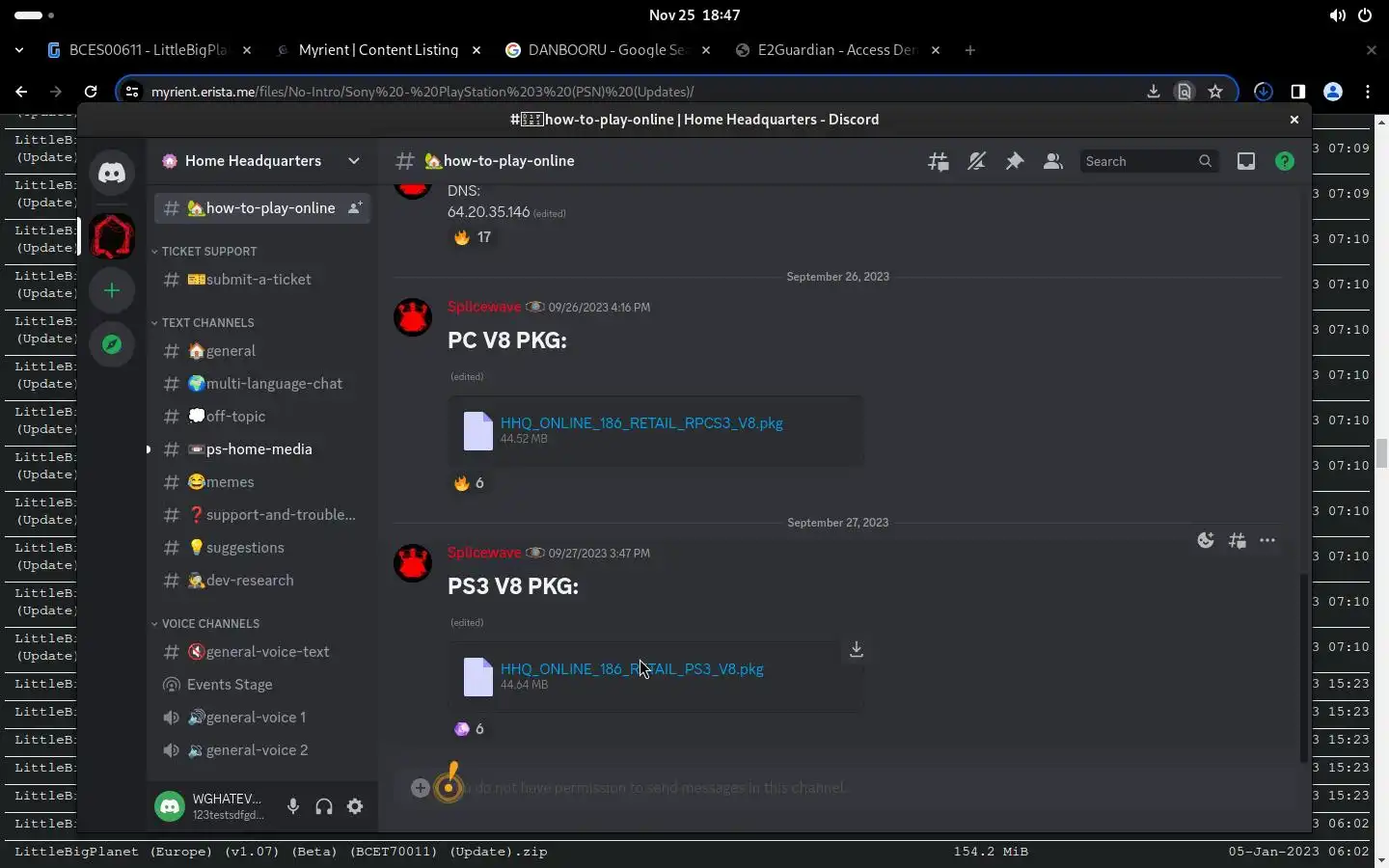Switch to DANBOORU Google Search tab

click(x=607, y=50)
